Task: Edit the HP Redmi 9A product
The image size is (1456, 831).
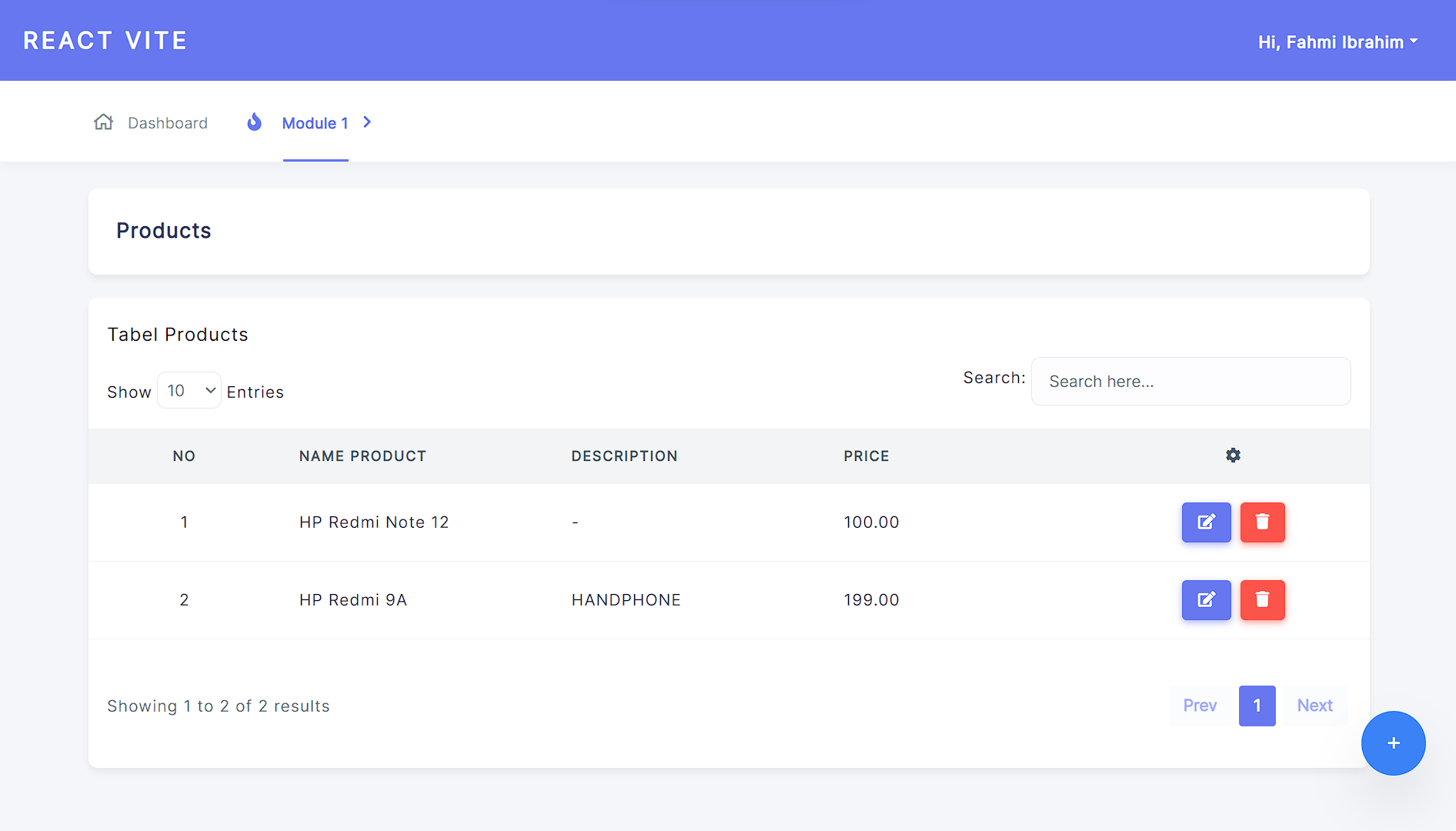Action: (x=1206, y=600)
